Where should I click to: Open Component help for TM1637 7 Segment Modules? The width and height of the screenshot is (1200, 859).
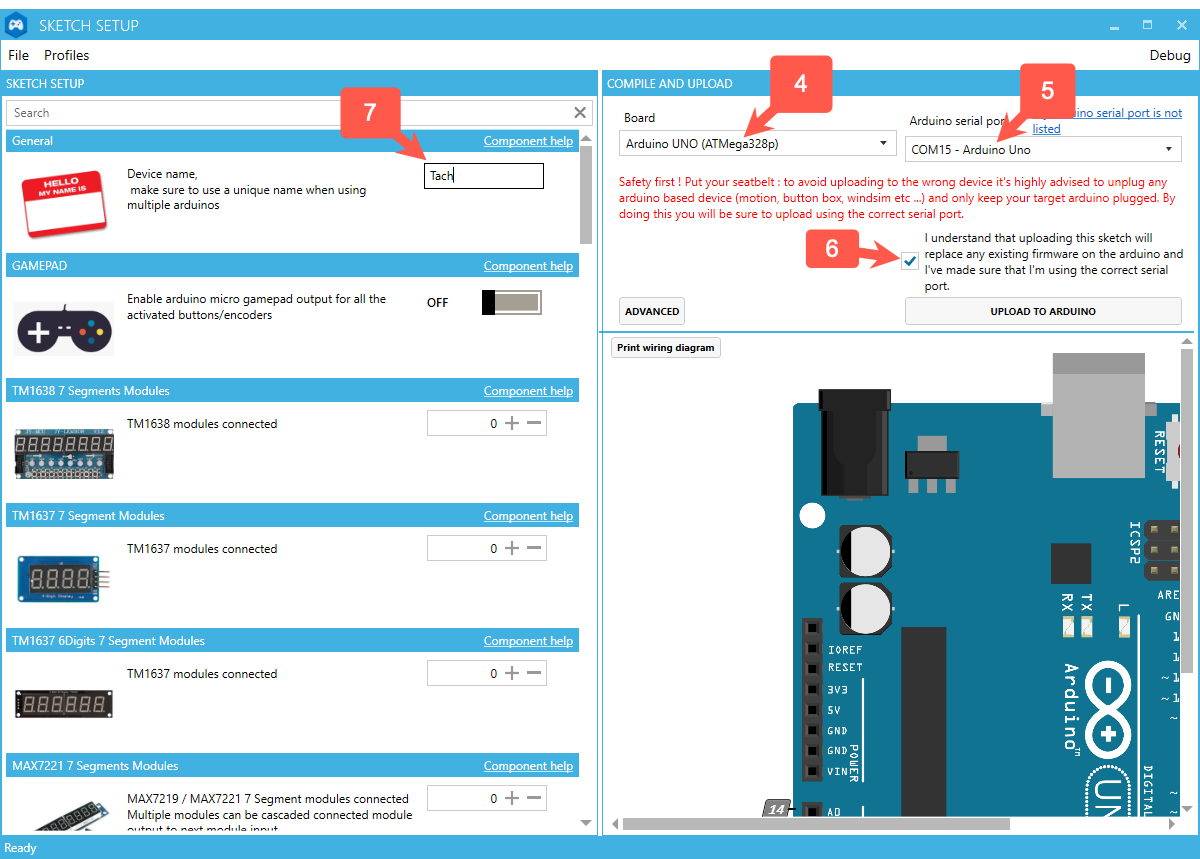click(x=528, y=516)
